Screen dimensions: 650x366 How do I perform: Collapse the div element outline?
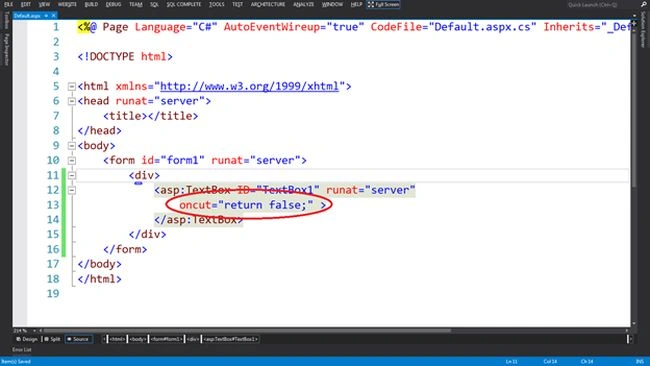point(72,175)
